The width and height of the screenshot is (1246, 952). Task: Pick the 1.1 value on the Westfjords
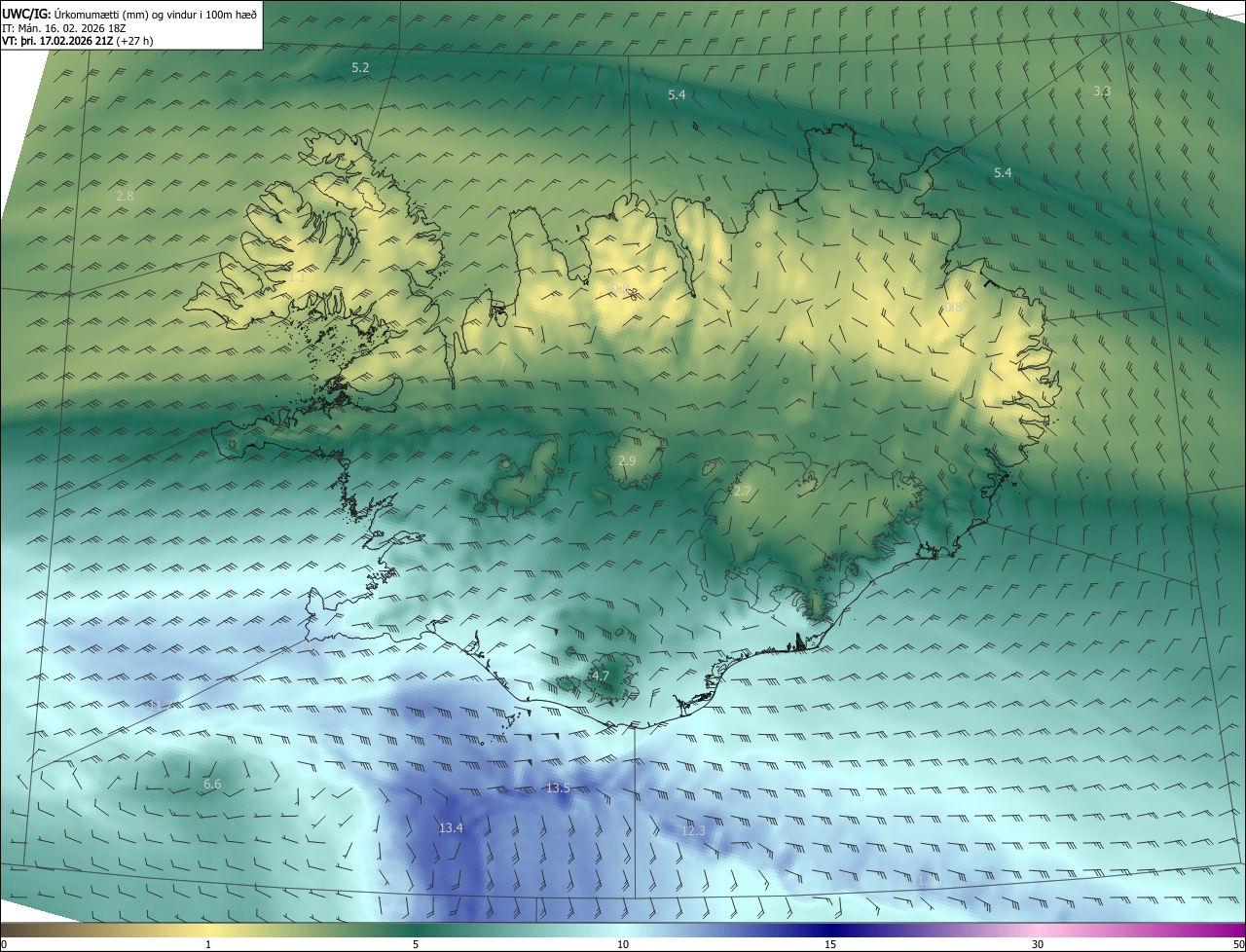tap(296, 277)
